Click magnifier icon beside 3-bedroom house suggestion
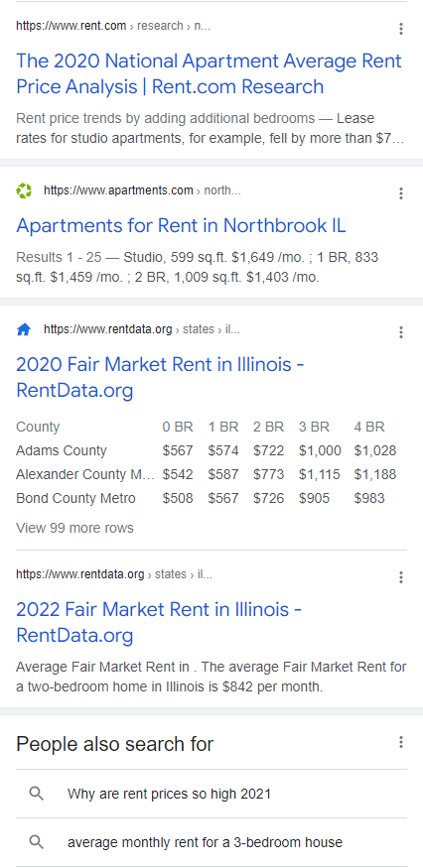This screenshot has height=868, width=423. [36, 842]
